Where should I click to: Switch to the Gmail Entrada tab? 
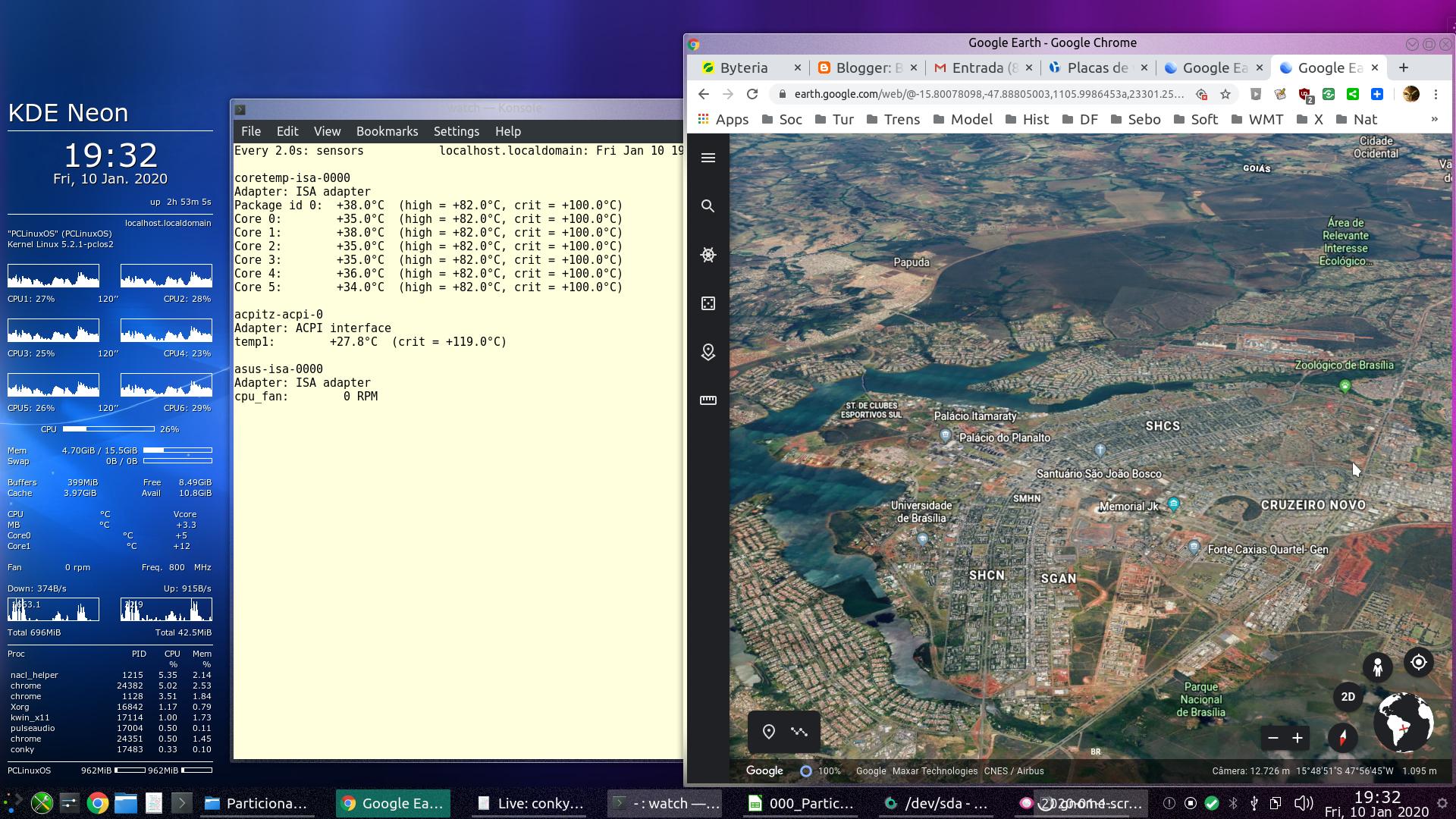982,67
